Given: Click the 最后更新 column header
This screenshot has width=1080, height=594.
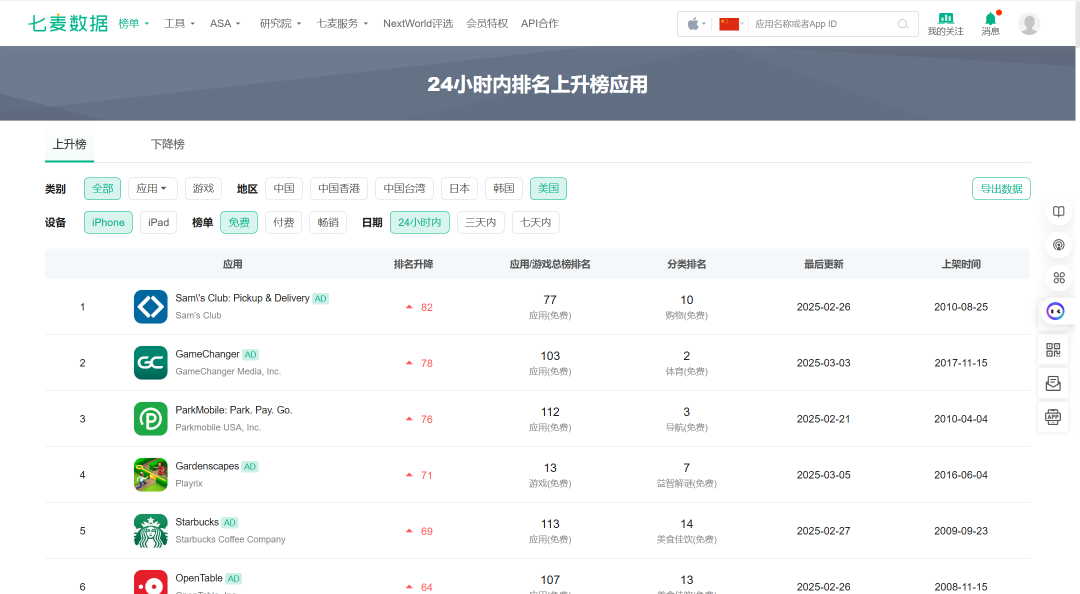Looking at the screenshot, I should 824,264.
